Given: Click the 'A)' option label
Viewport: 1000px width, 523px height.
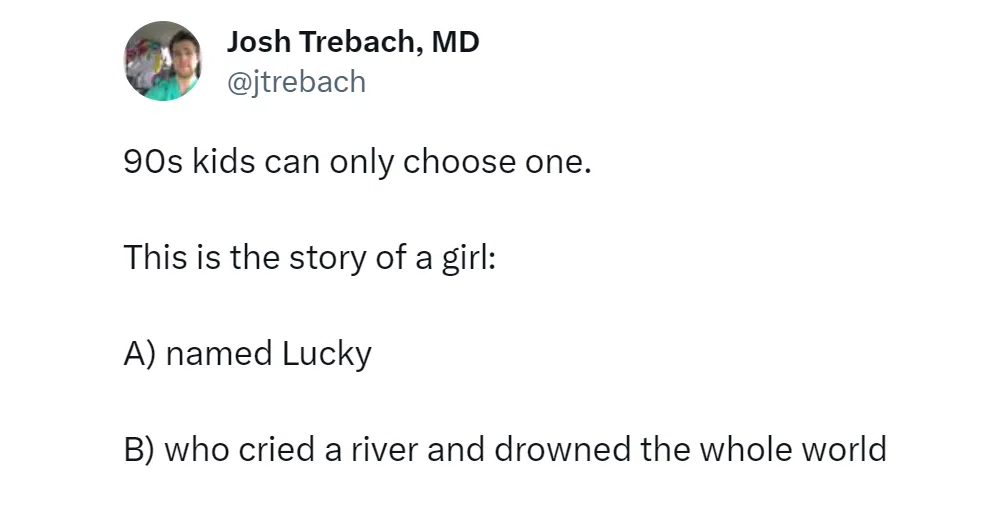Looking at the screenshot, I should pos(140,354).
